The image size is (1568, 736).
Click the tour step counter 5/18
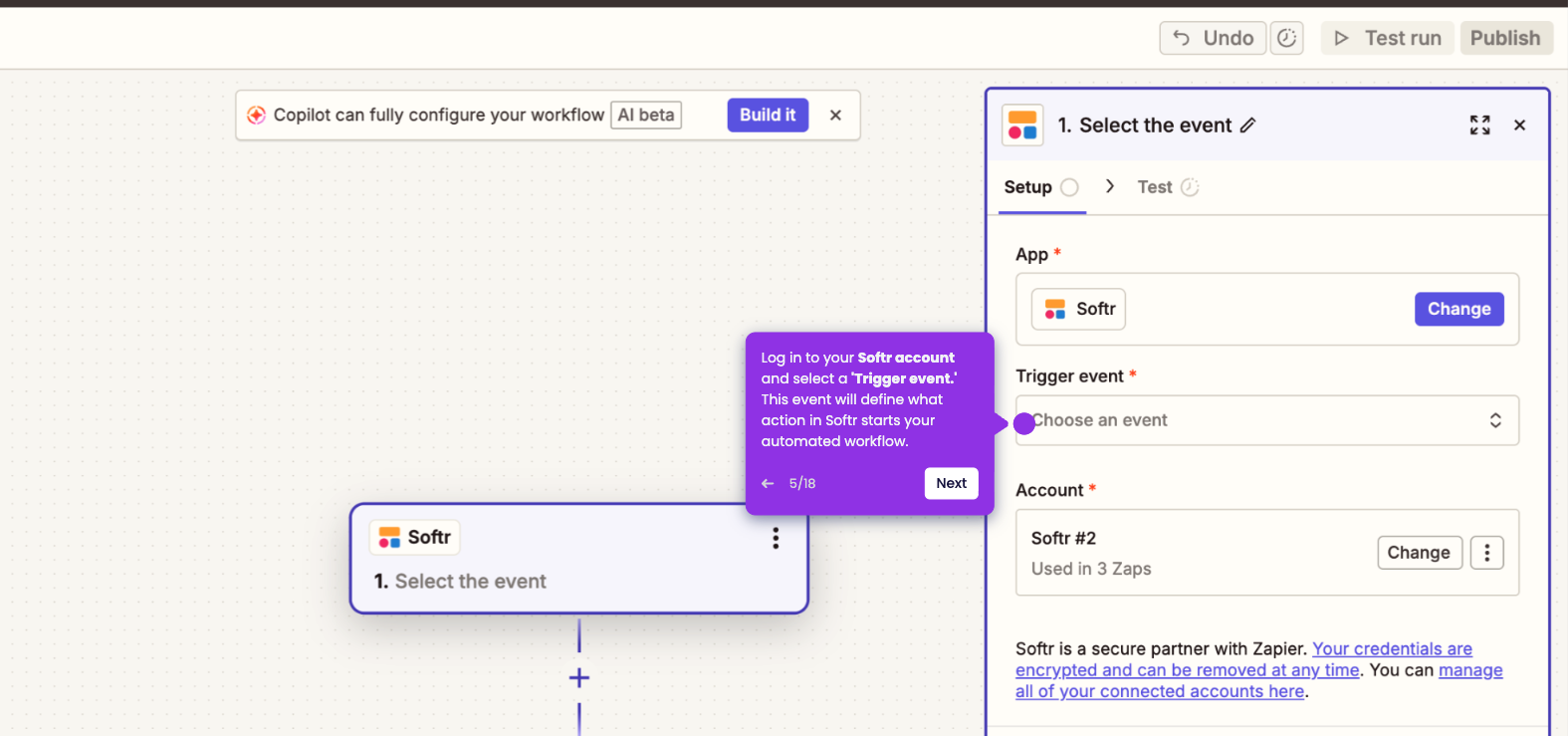point(802,483)
